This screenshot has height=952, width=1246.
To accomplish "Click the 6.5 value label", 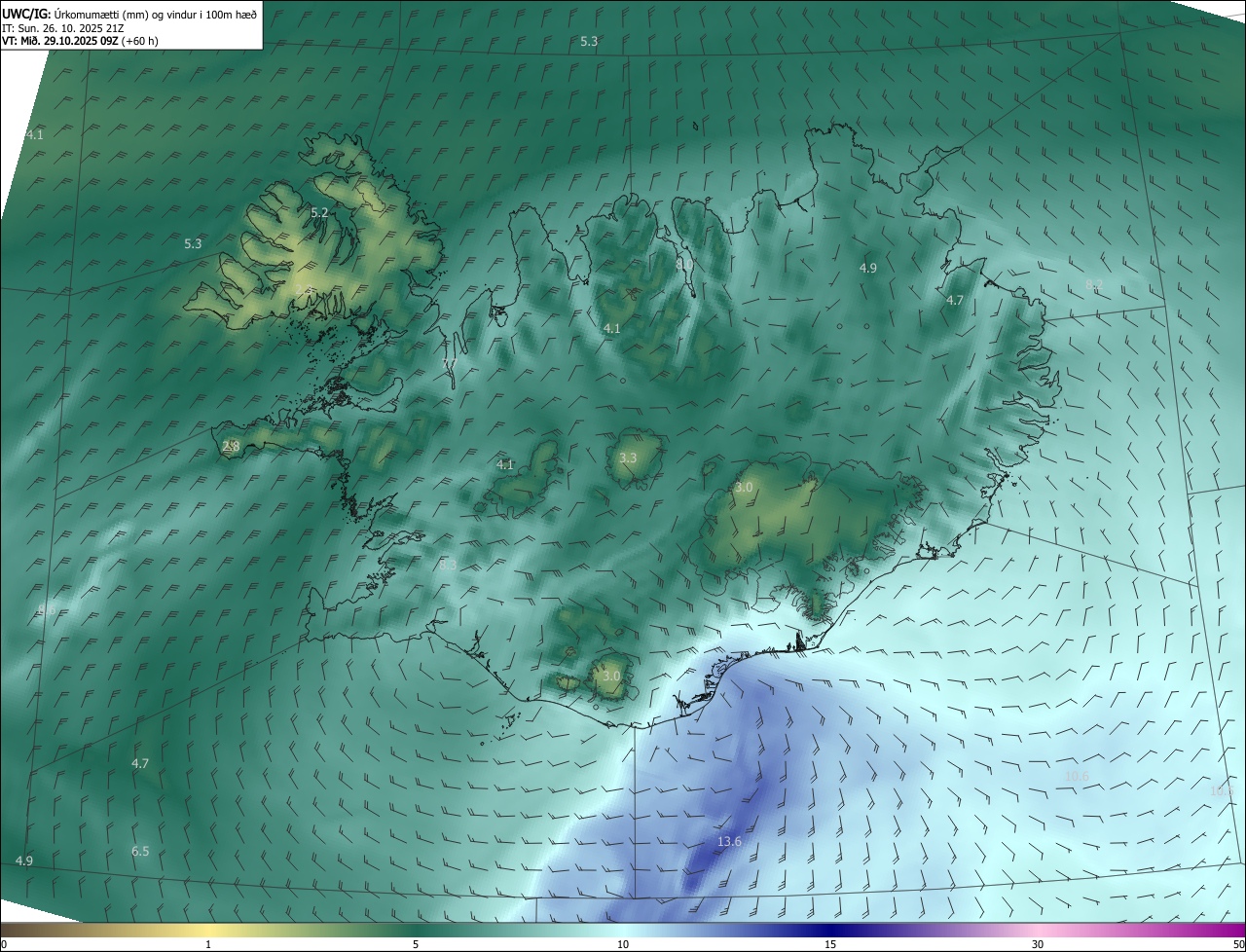I will (140, 851).
